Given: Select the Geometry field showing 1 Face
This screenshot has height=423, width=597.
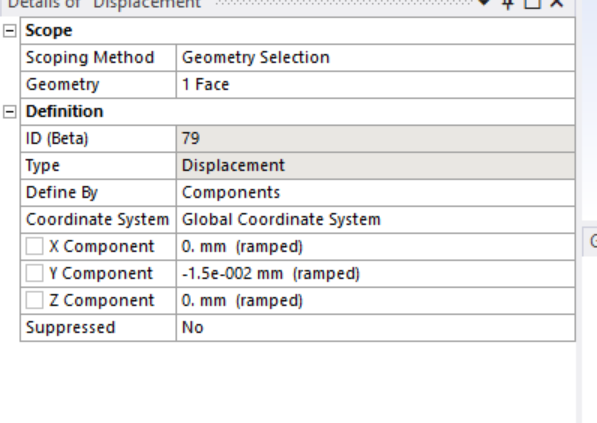Looking at the screenshot, I should click(375, 85).
